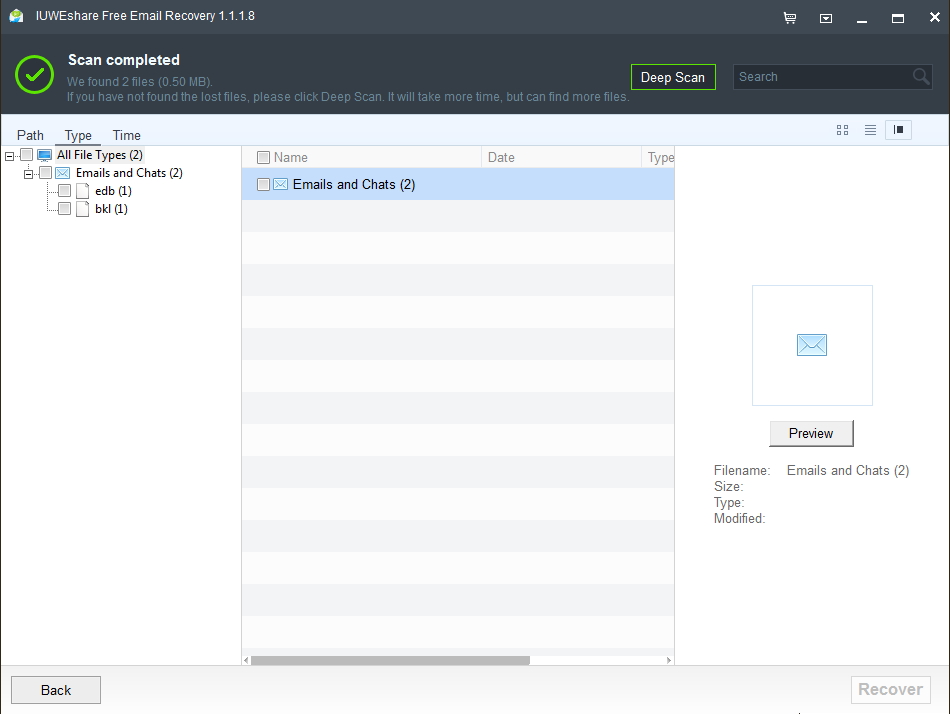The height and width of the screenshot is (714, 950).
Task: Sort by the Type column header
Action: 659,158
